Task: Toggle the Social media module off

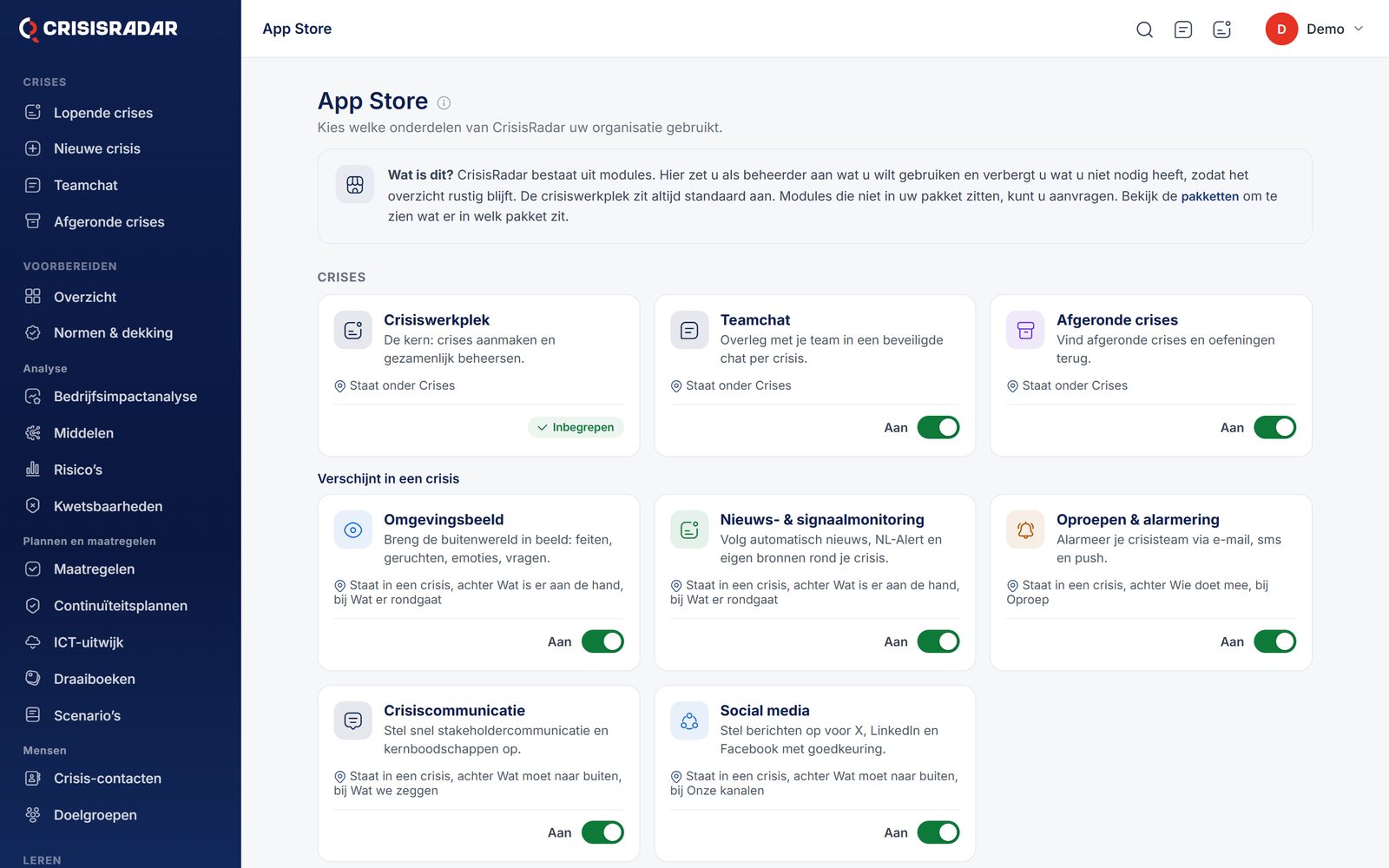Action: point(938,832)
